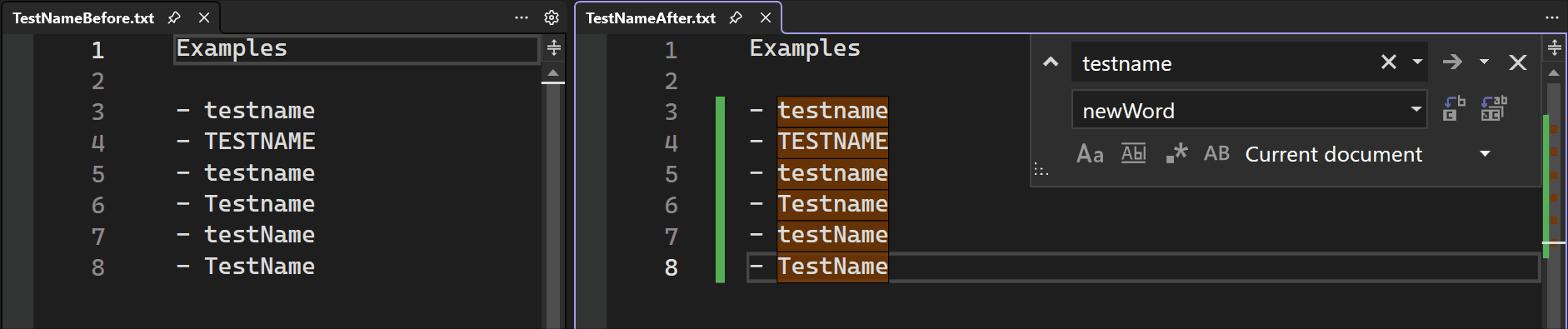Click the newWord replace input field
The height and width of the screenshot is (329, 1568).
click(x=1241, y=110)
